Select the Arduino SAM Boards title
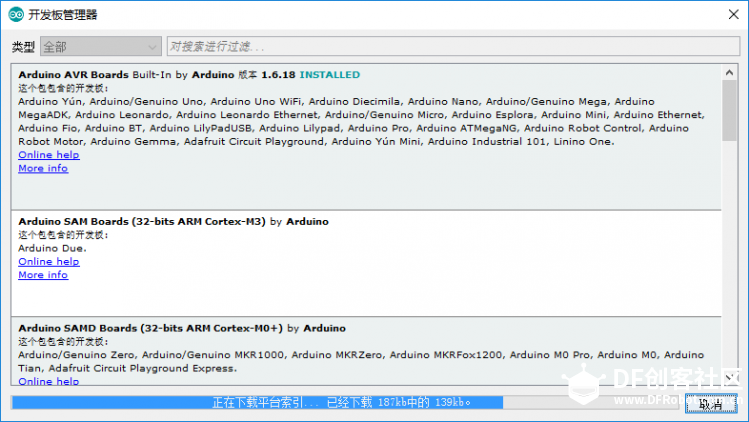 pos(142,221)
